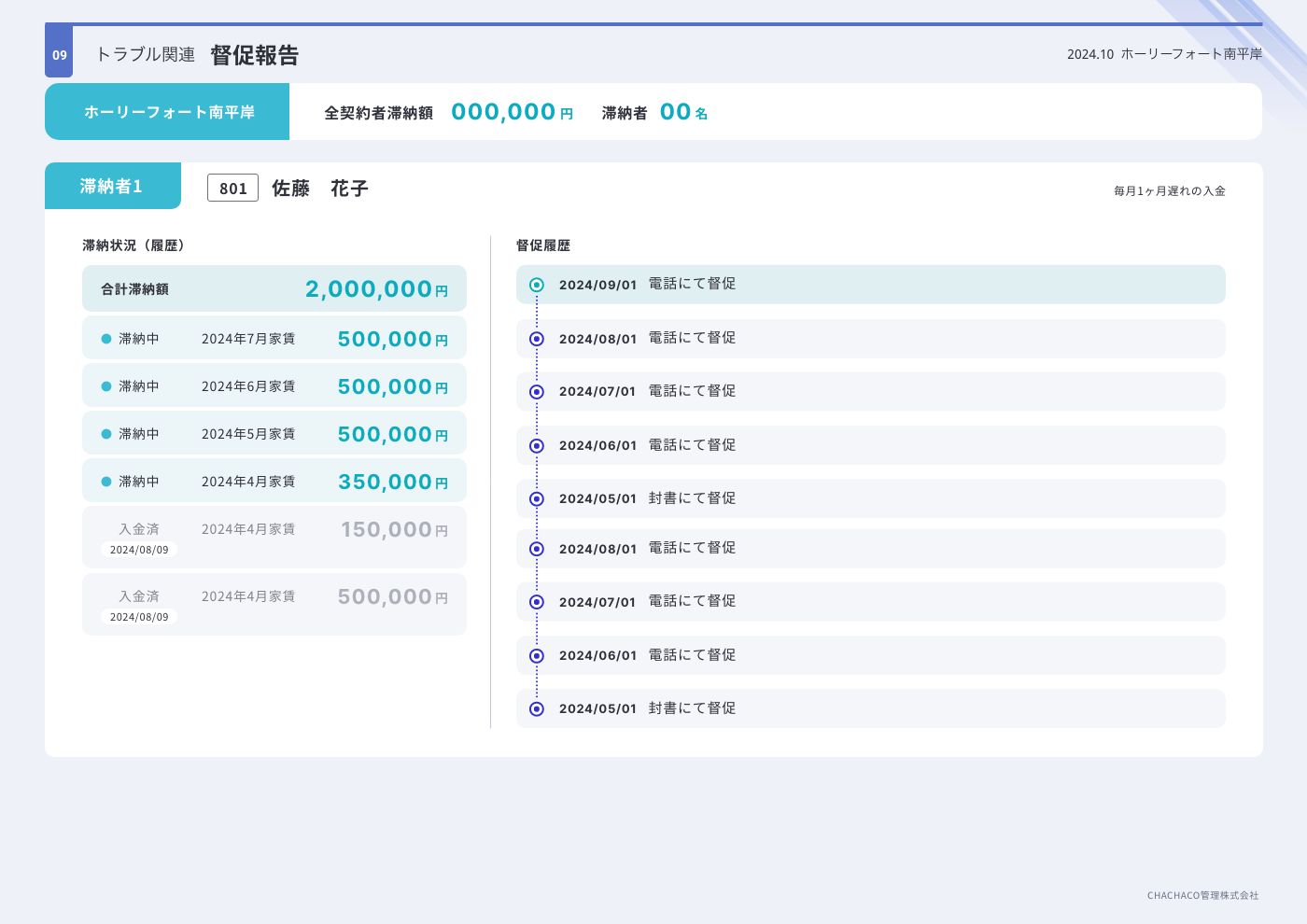
Task: Click the blue 09 page number badge
Action: tap(59, 54)
